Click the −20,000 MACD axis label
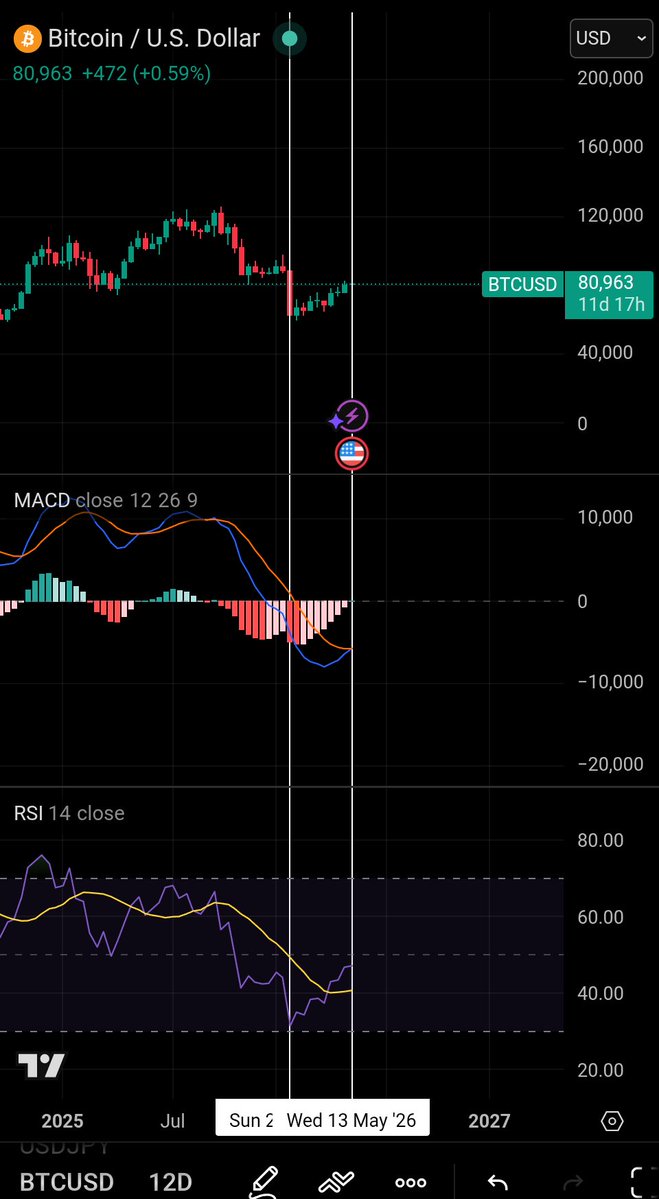This screenshot has width=659, height=1199. coord(611,764)
